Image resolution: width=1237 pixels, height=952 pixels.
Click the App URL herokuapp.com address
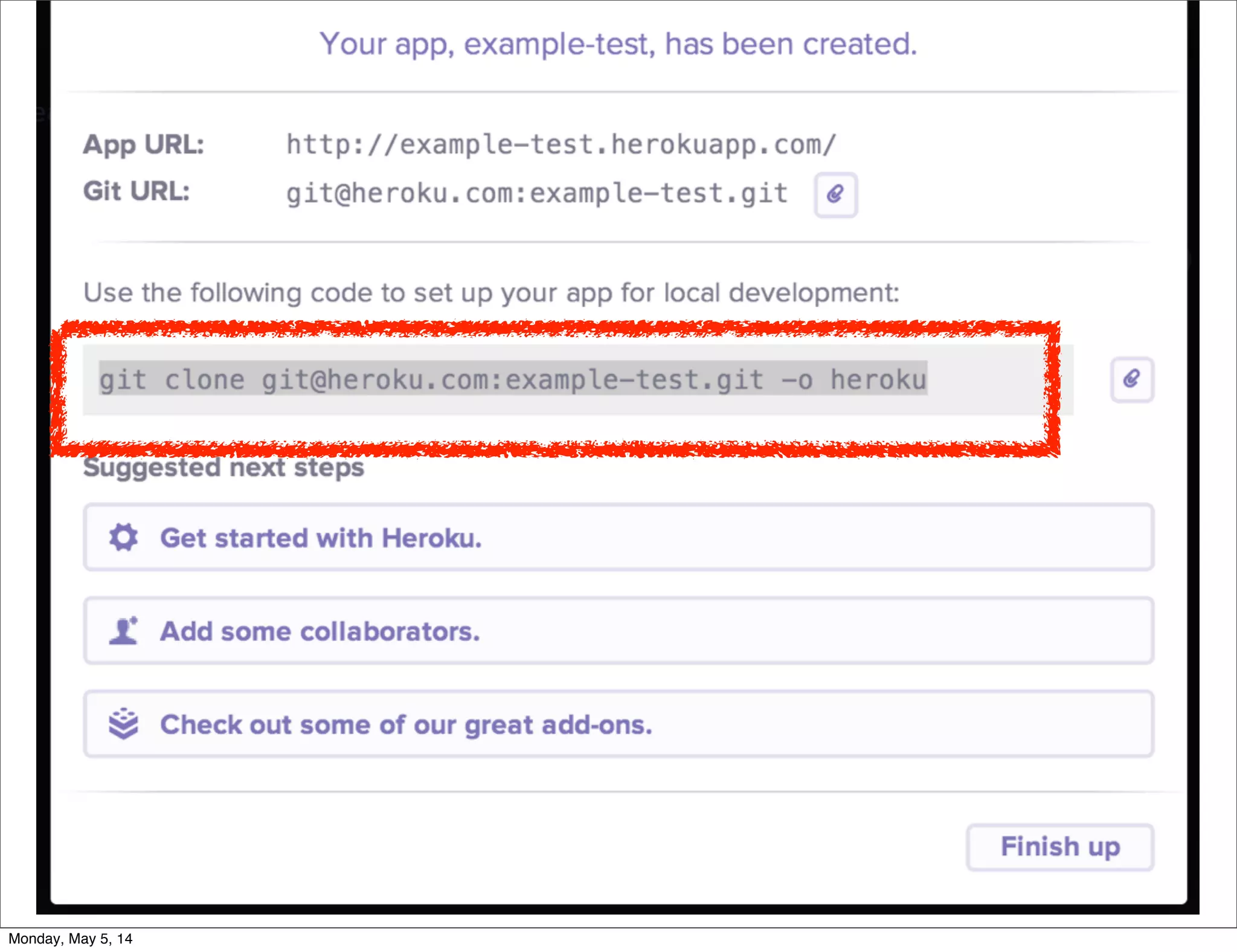point(561,144)
